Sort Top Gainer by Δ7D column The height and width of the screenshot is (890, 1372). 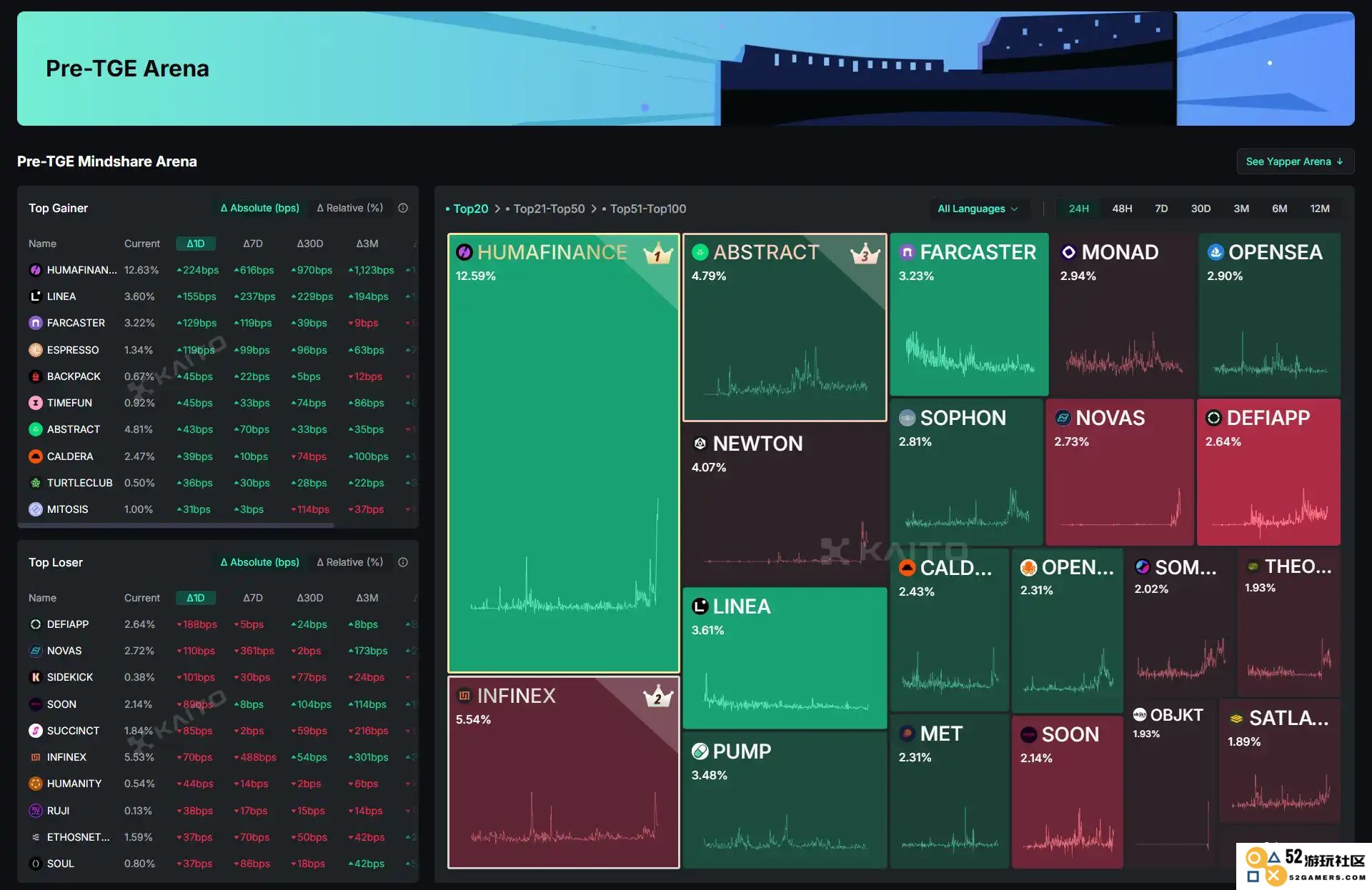[x=253, y=244]
